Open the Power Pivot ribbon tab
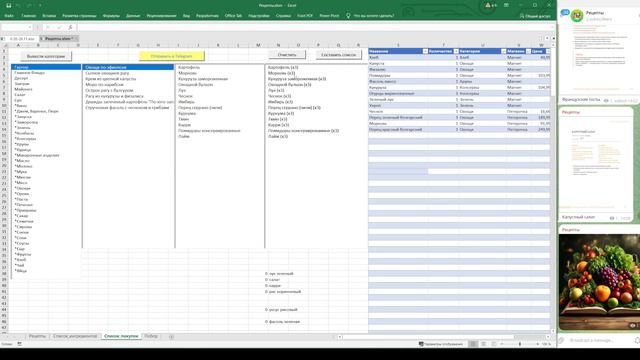The image size is (640, 360). [x=329, y=16]
